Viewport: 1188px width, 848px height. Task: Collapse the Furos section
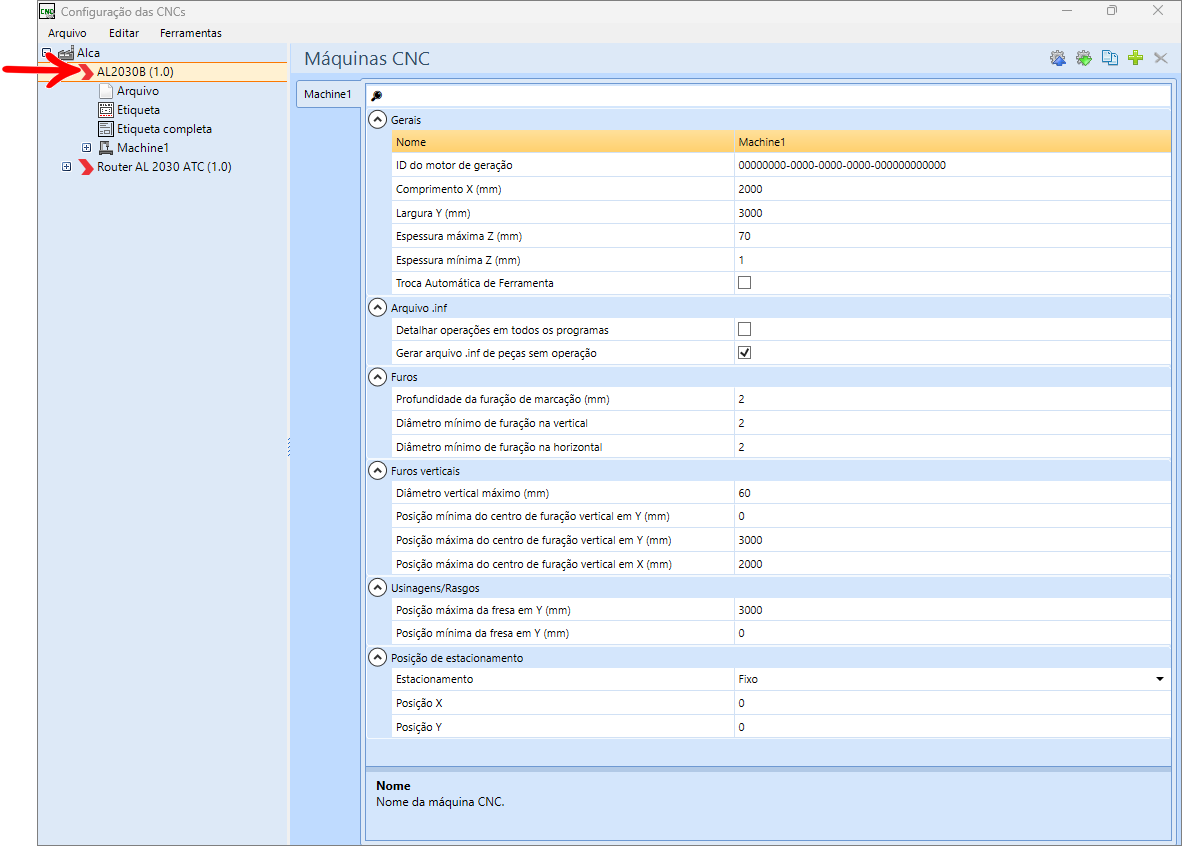click(x=377, y=377)
